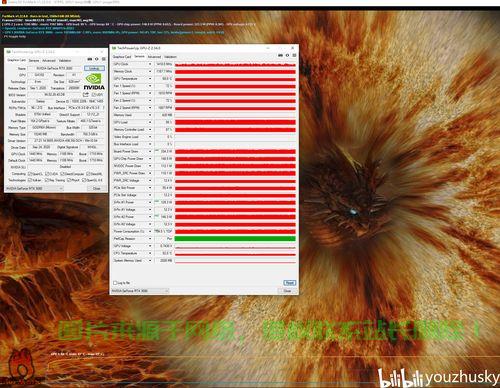The image size is (500, 388).
Task: Open the Fan 2 Speed (%) dropdown arrow
Action: point(150,100)
